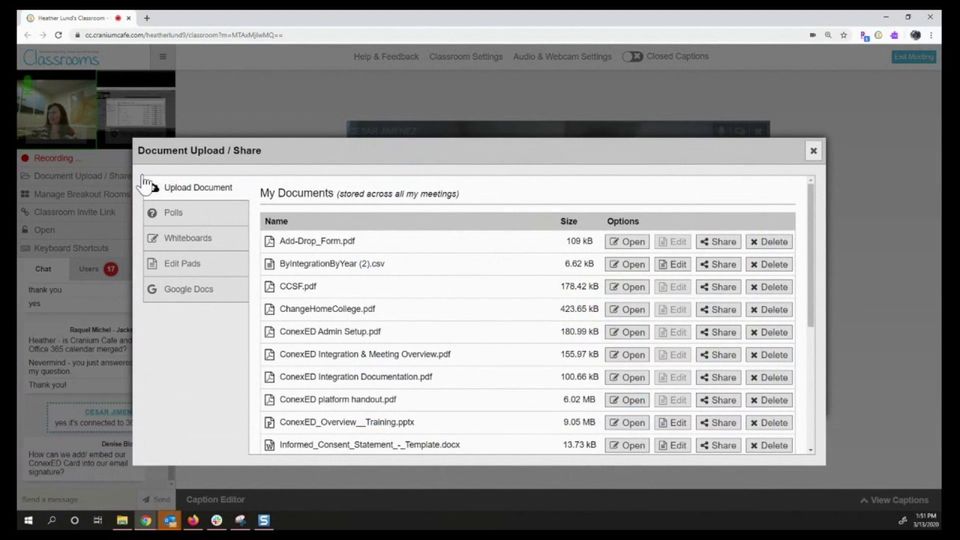Share CCSF.pdf document
This screenshot has width=960, height=540.
[x=718, y=287]
